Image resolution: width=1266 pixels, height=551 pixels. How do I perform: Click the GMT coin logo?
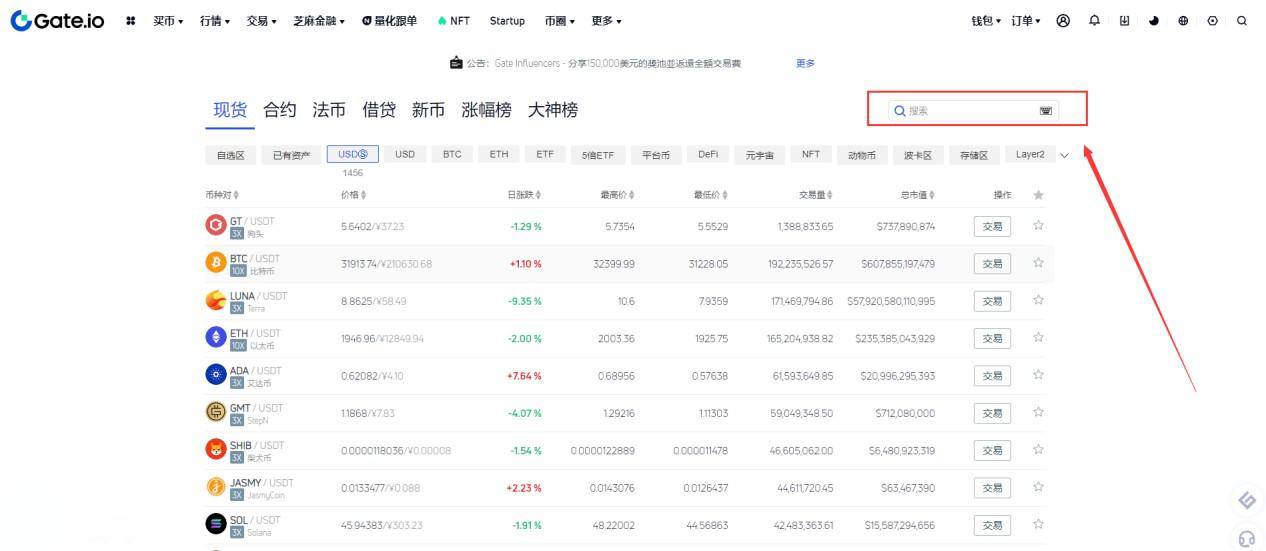click(215, 412)
